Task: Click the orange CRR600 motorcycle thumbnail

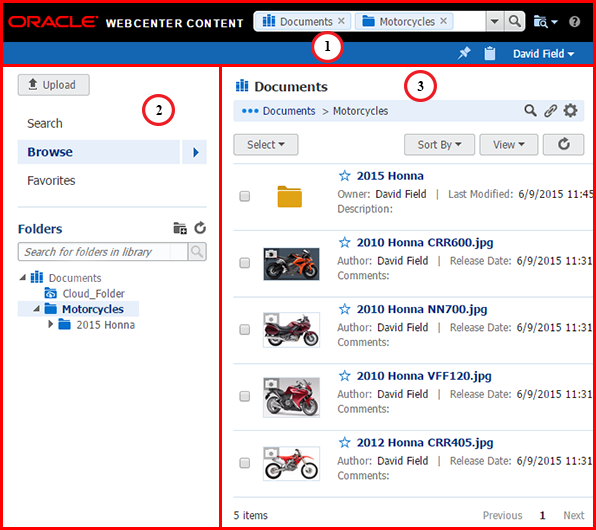Action: coord(292,264)
